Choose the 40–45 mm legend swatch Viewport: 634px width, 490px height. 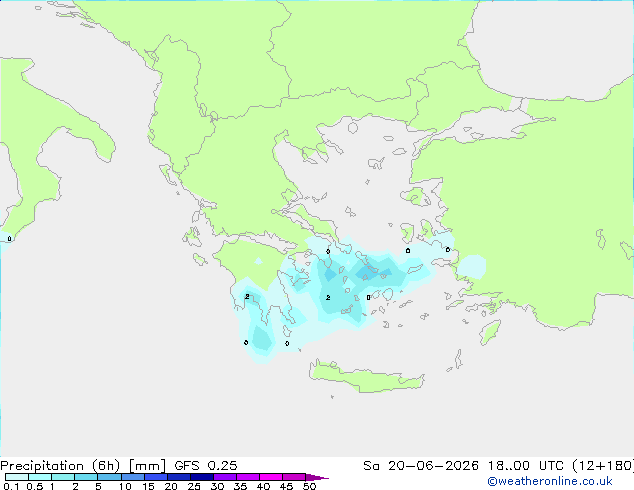[271, 477]
